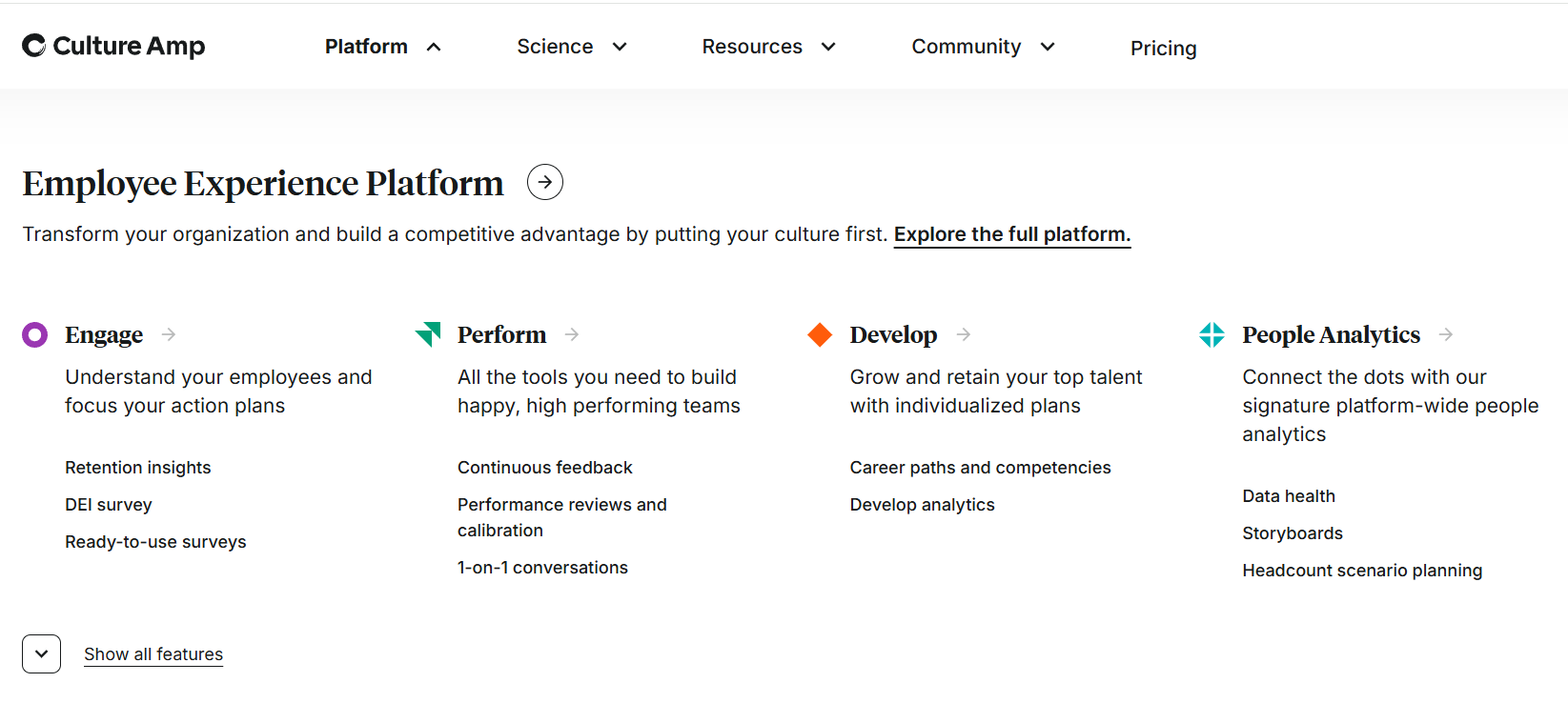Click the Culture Amp logo

[x=113, y=46]
